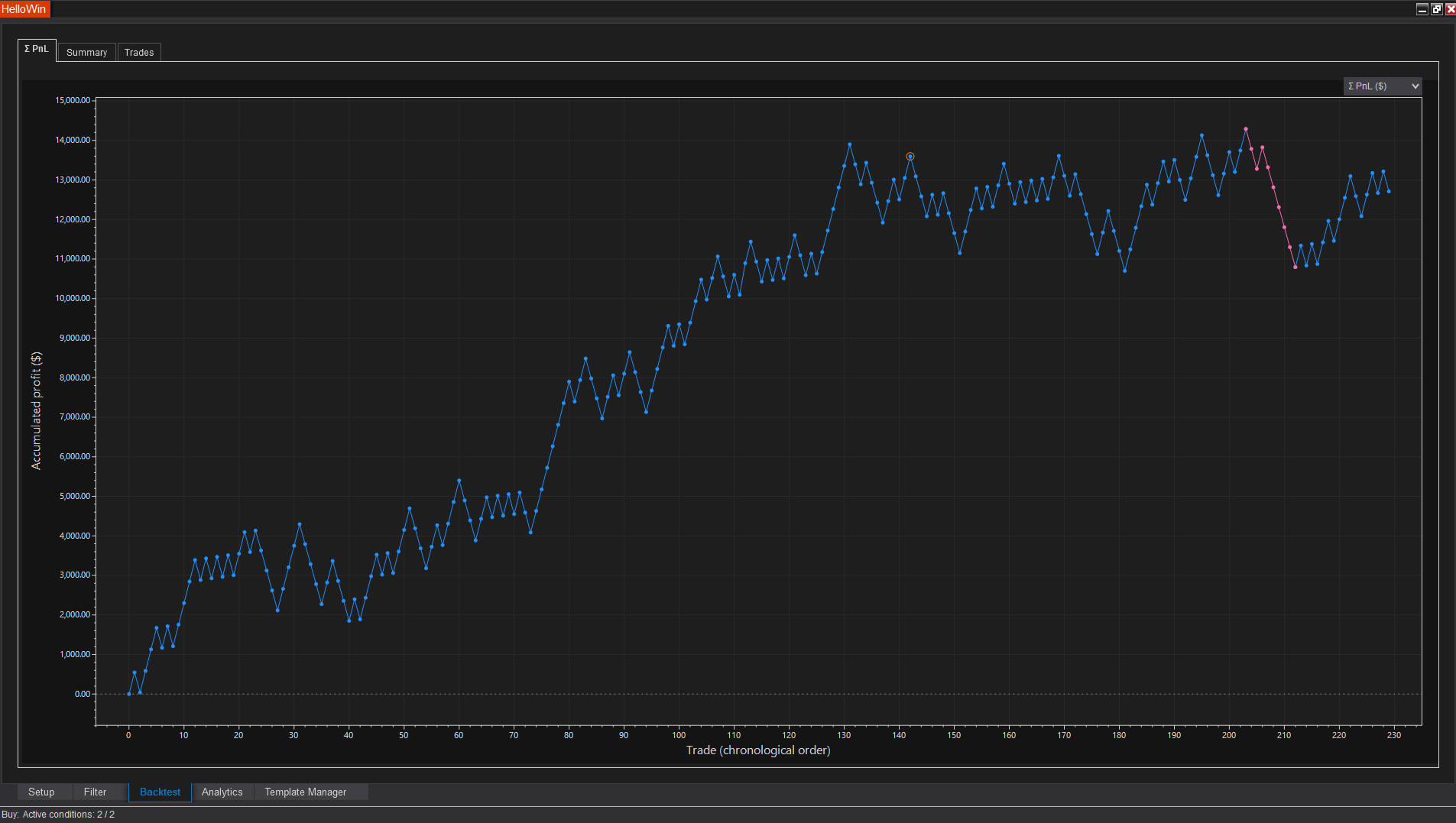
Task: Click the lowest pink data point of the drawdown
Action: tap(1295, 267)
